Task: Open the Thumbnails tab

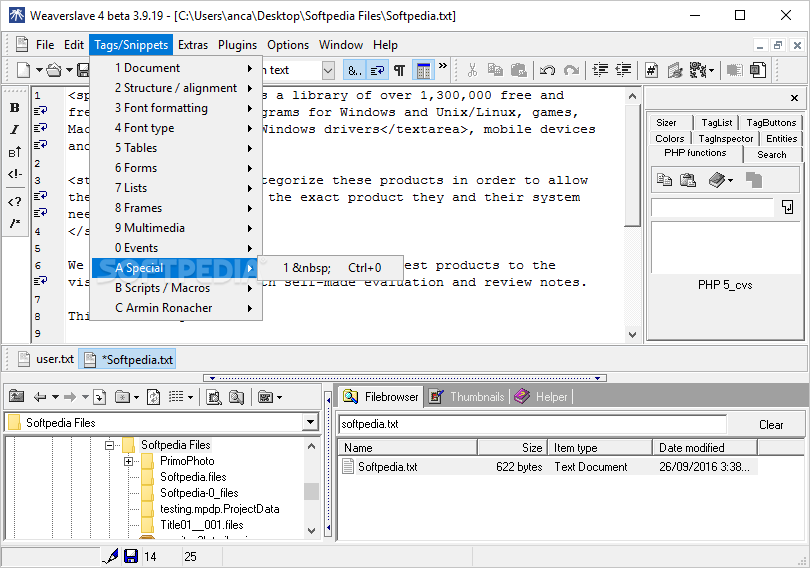Action: click(467, 397)
